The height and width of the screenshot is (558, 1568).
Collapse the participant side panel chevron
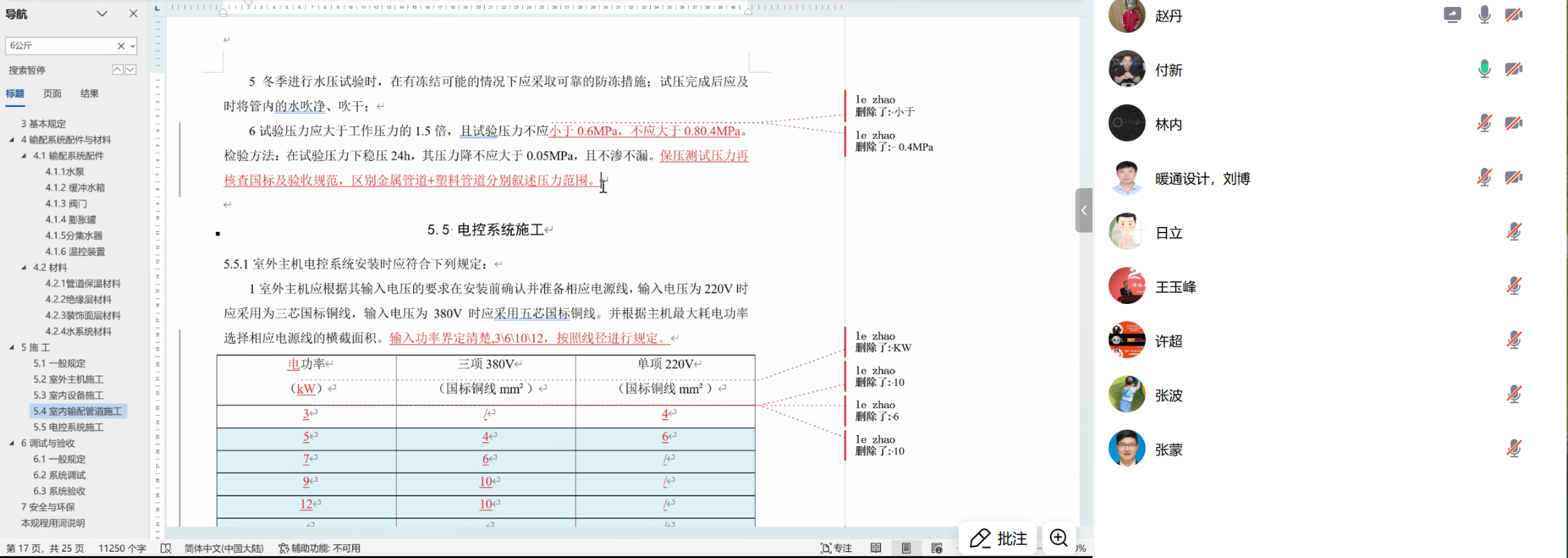click(x=1083, y=210)
